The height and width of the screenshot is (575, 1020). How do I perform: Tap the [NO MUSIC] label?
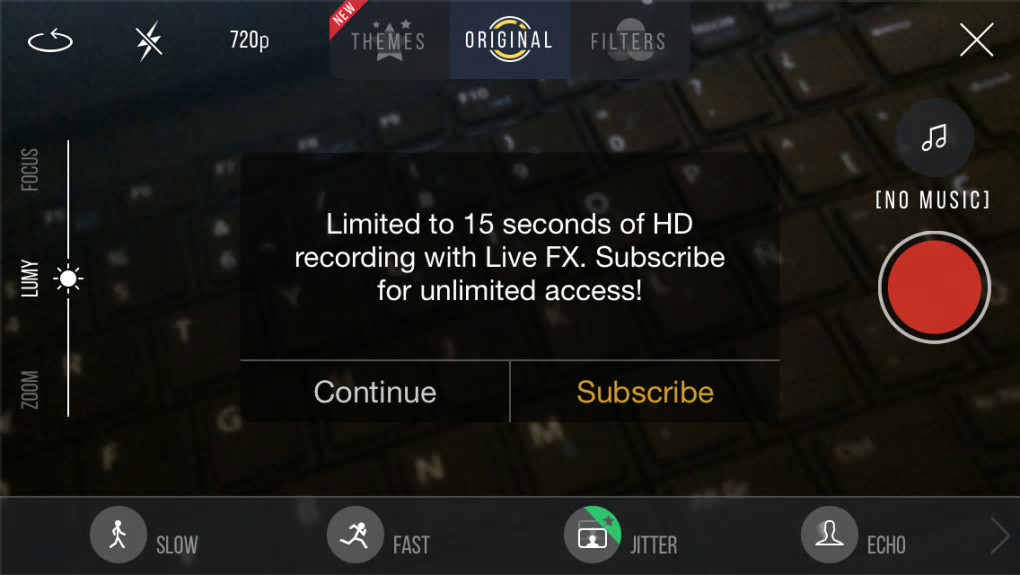tap(933, 200)
